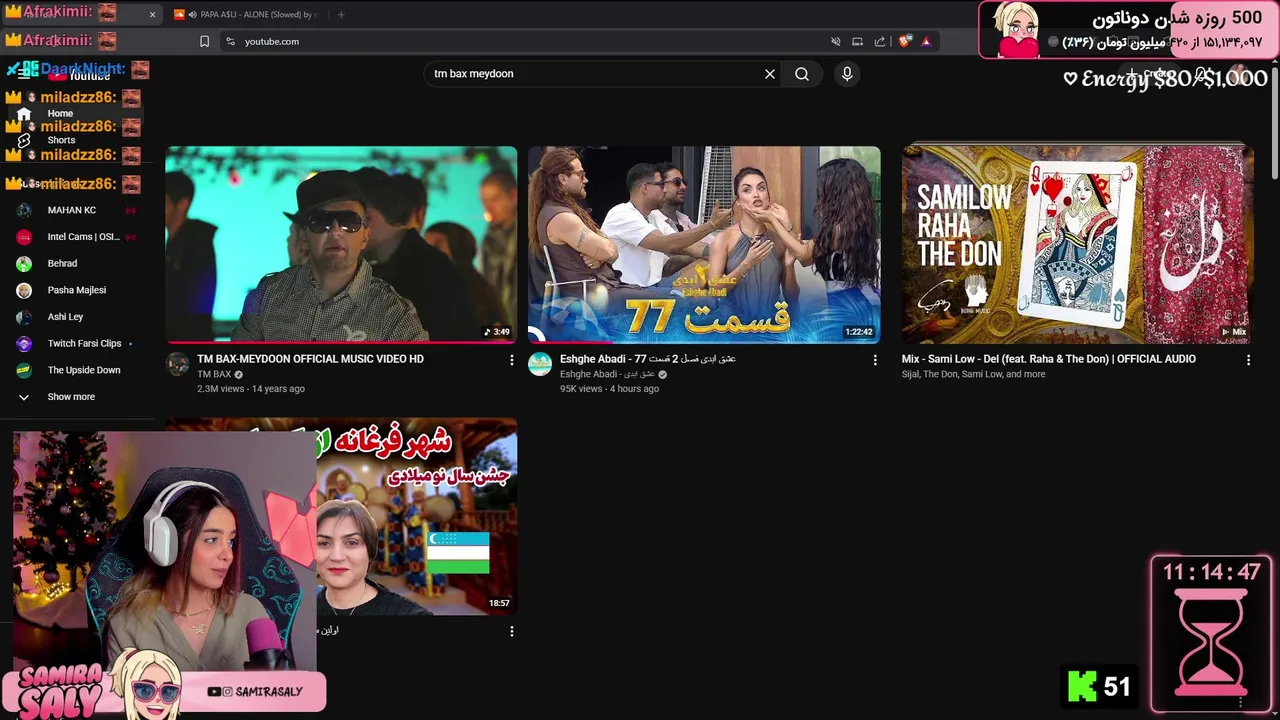Click the Twitch Farsi Clips avatar

pos(24,344)
